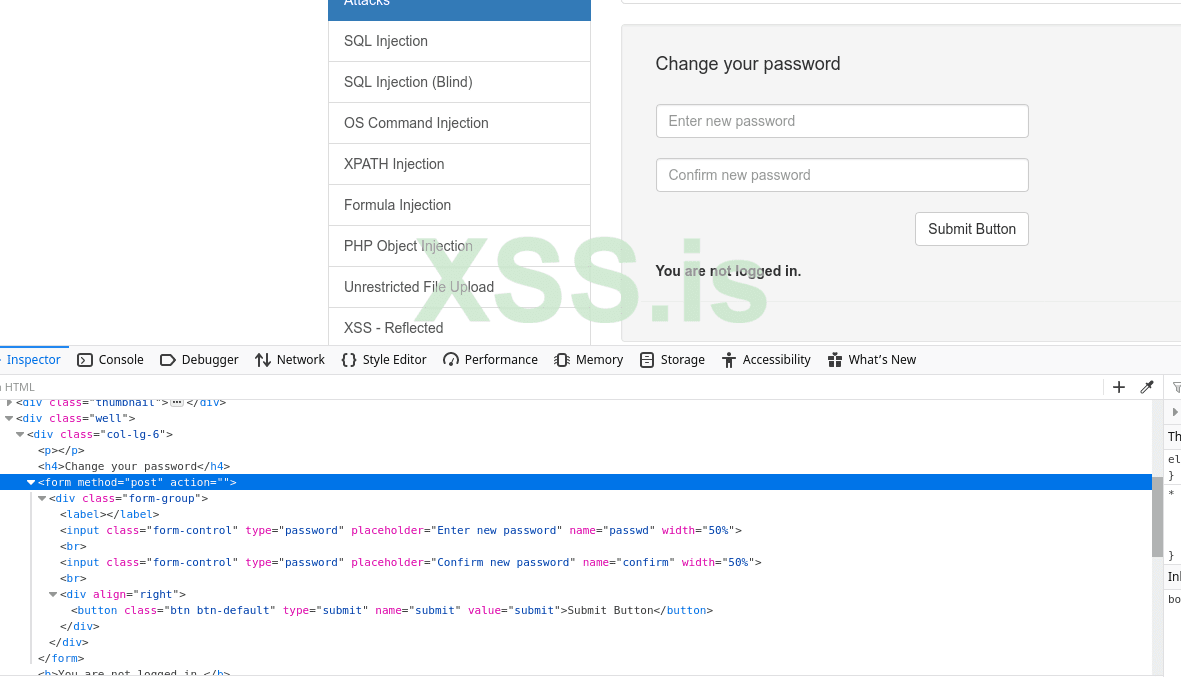The width and height of the screenshot is (1181, 677).
Task: Collapse the div class="col-lg-6" node
Action: [20, 434]
